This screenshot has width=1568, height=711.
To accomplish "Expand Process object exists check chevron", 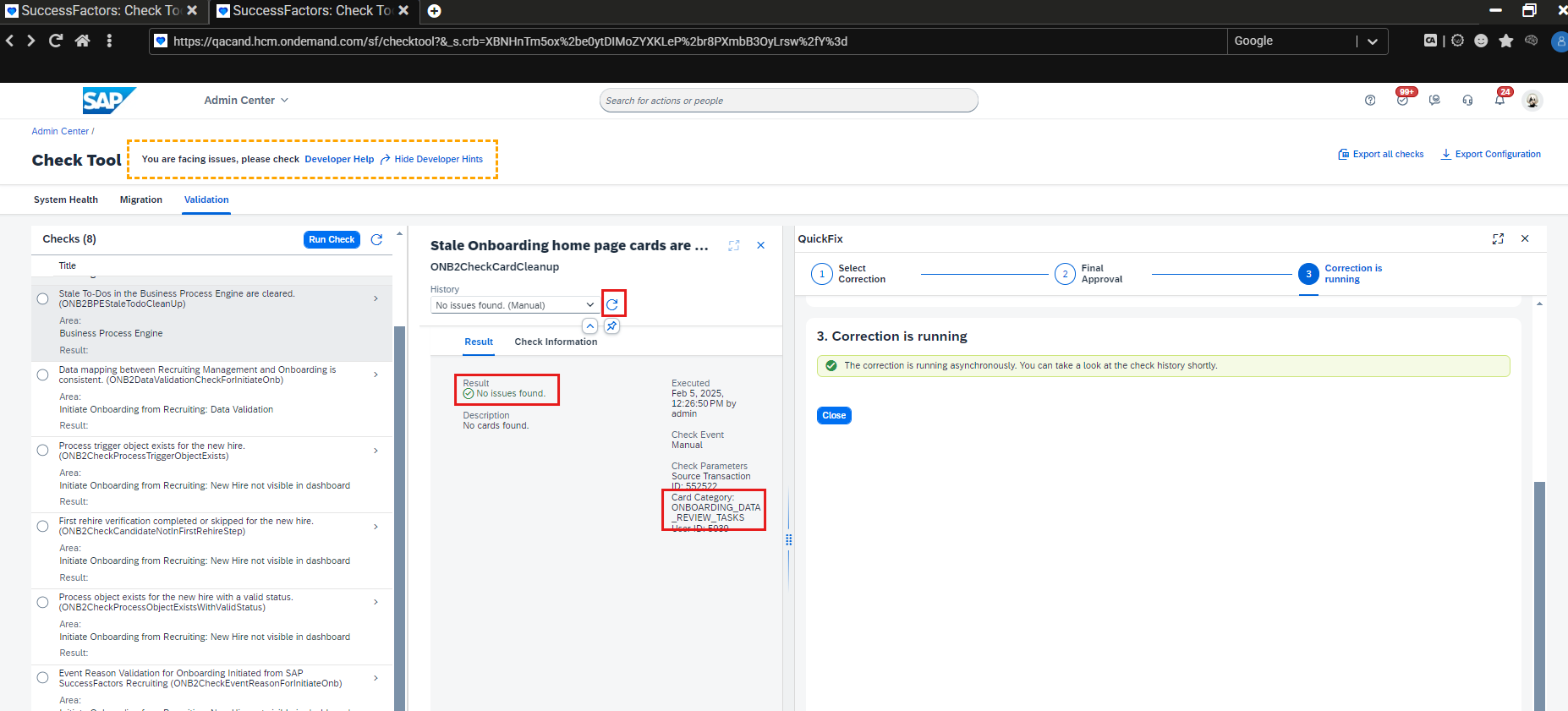I will (x=376, y=602).
